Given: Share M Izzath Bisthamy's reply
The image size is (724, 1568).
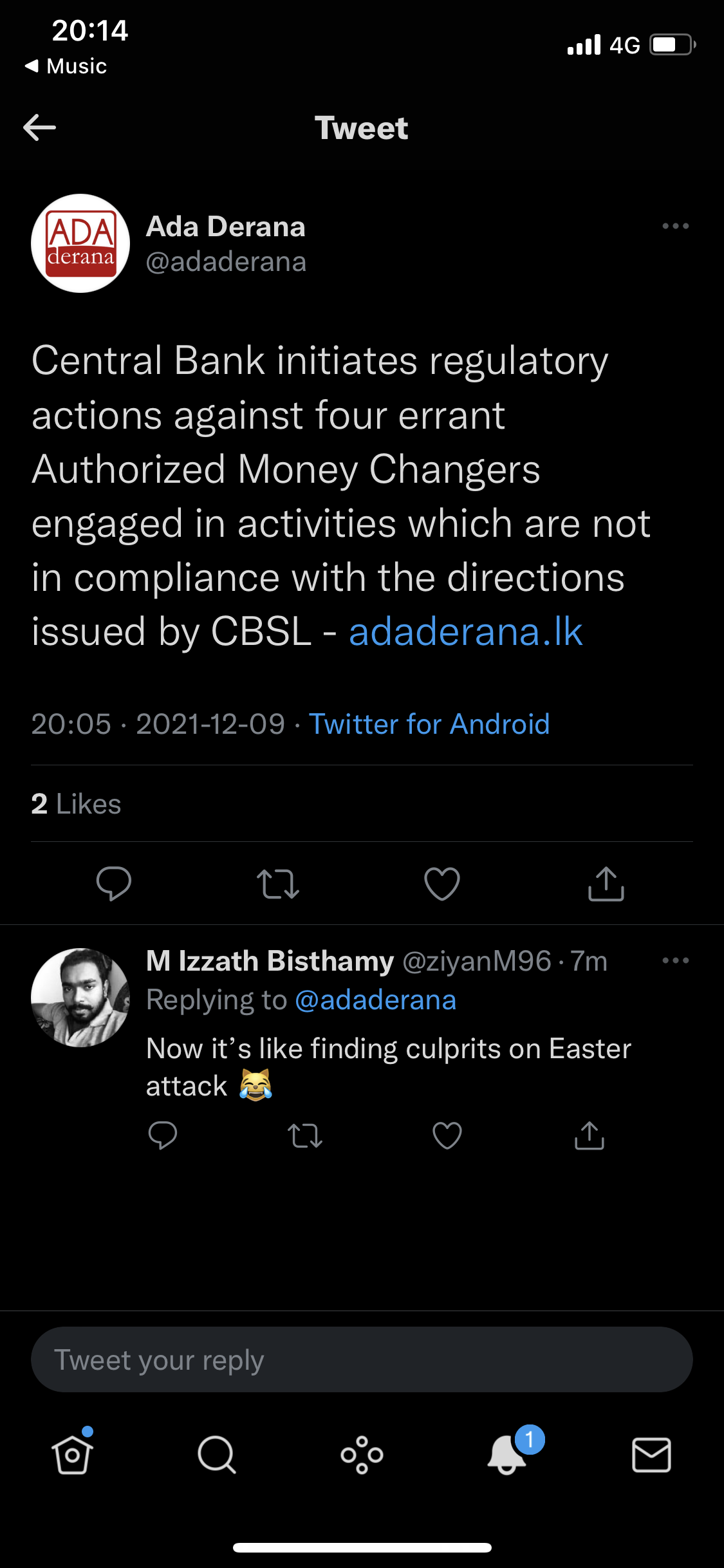Looking at the screenshot, I should [589, 1135].
